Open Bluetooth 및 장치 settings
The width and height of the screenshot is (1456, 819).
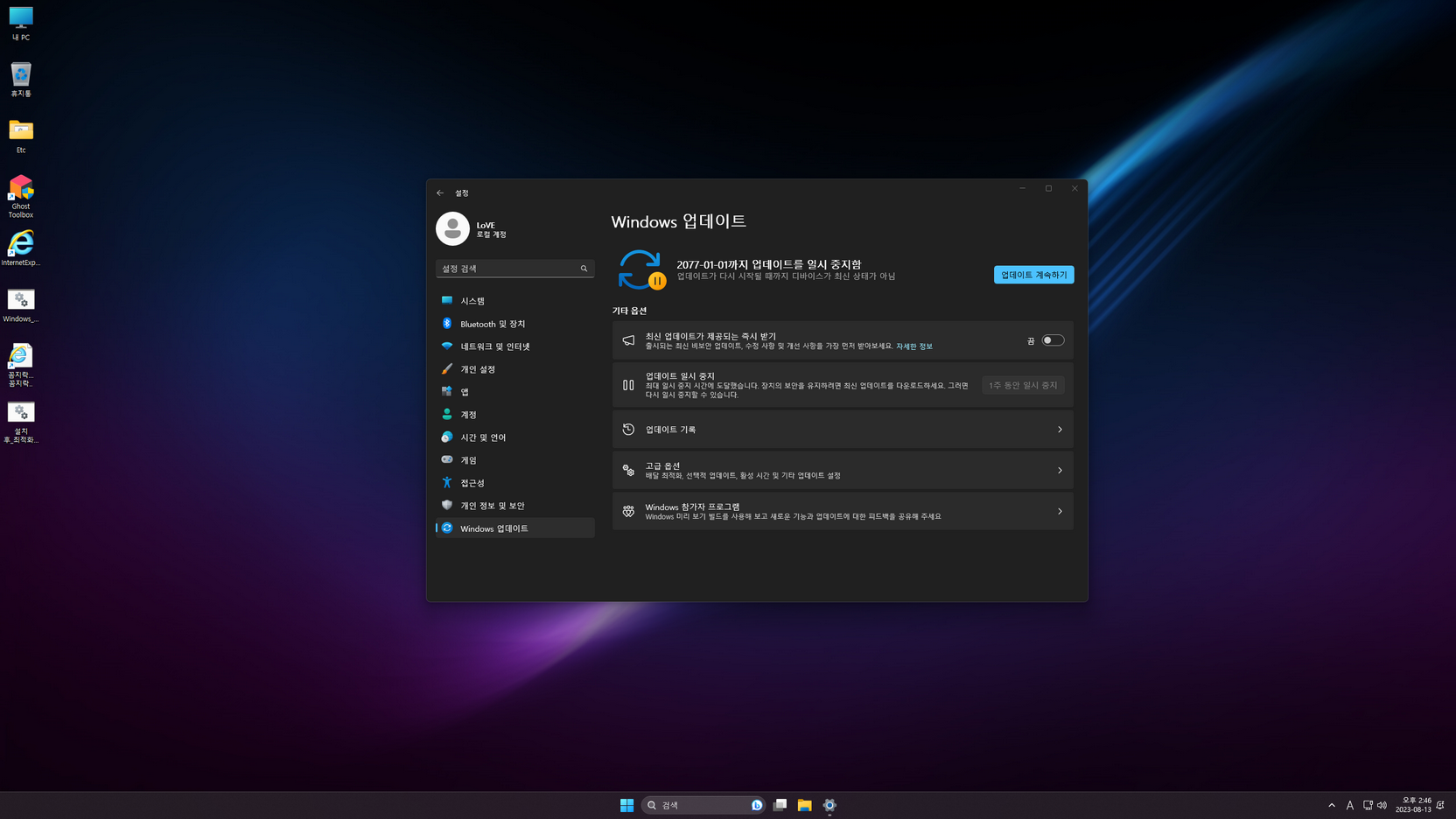[515, 324]
